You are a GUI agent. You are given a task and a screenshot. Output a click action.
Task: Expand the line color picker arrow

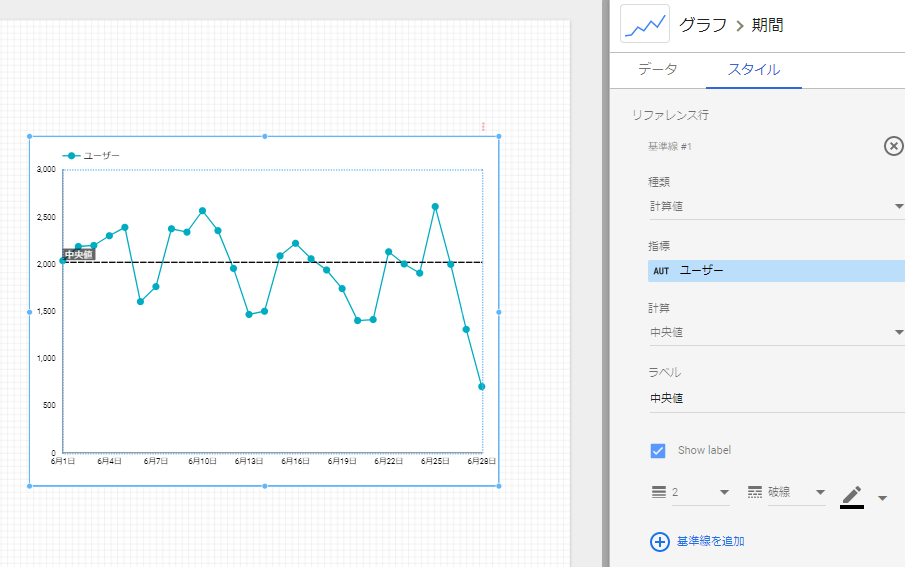[x=882, y=497]
